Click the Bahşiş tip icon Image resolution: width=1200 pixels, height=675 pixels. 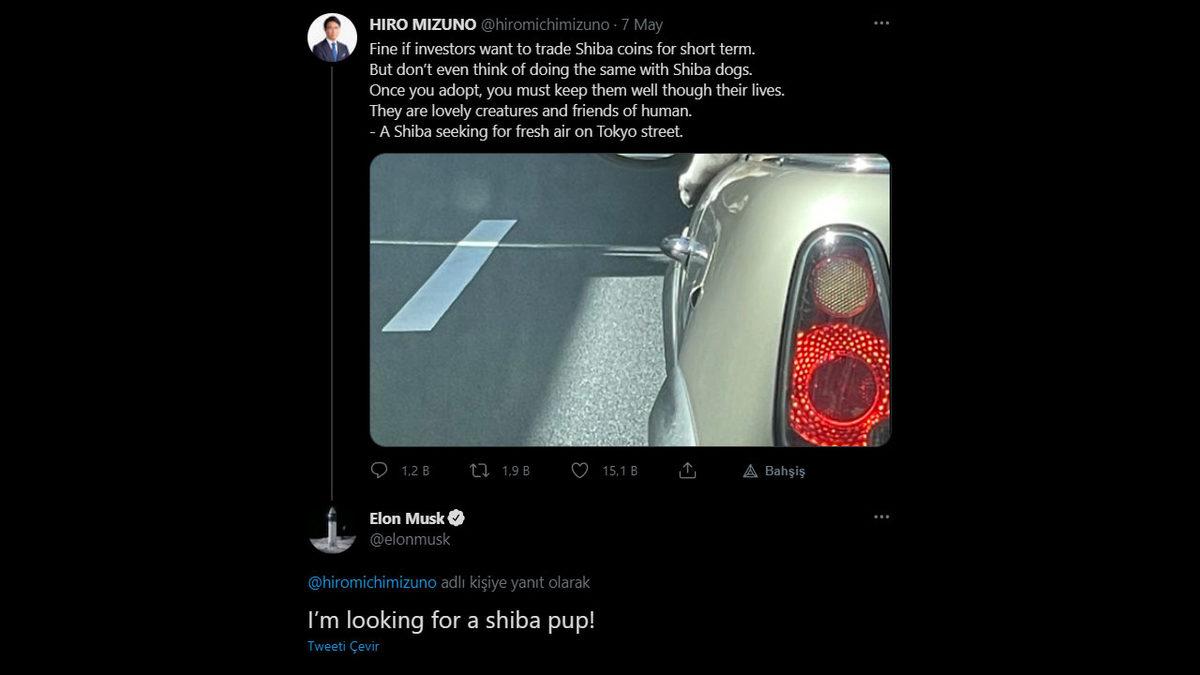(750, 471)
